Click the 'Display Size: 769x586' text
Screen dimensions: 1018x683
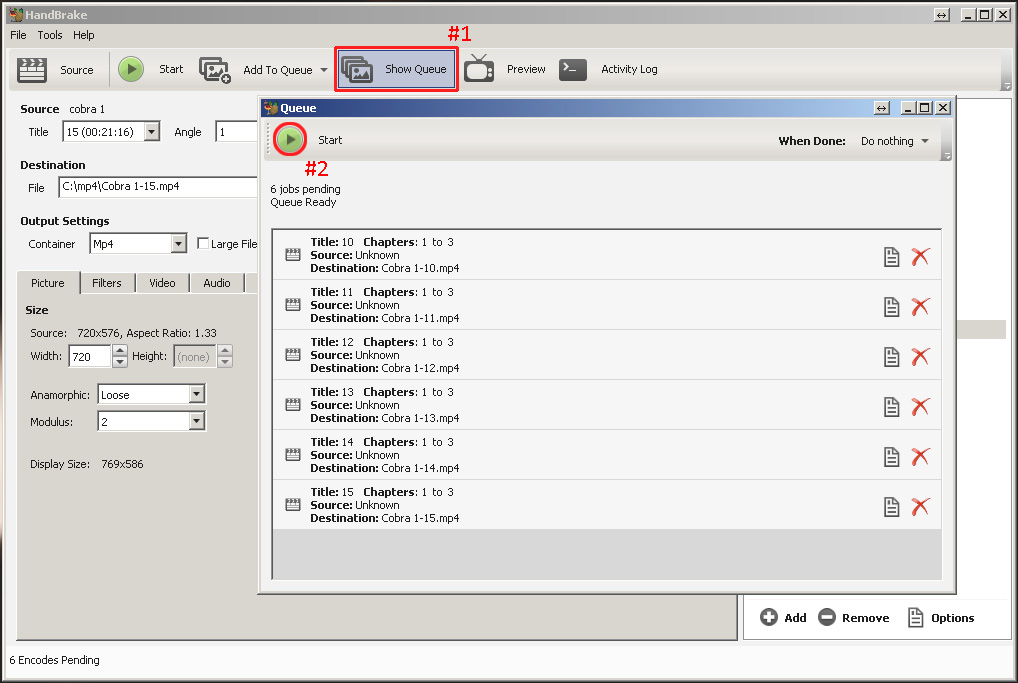(86, 464)
